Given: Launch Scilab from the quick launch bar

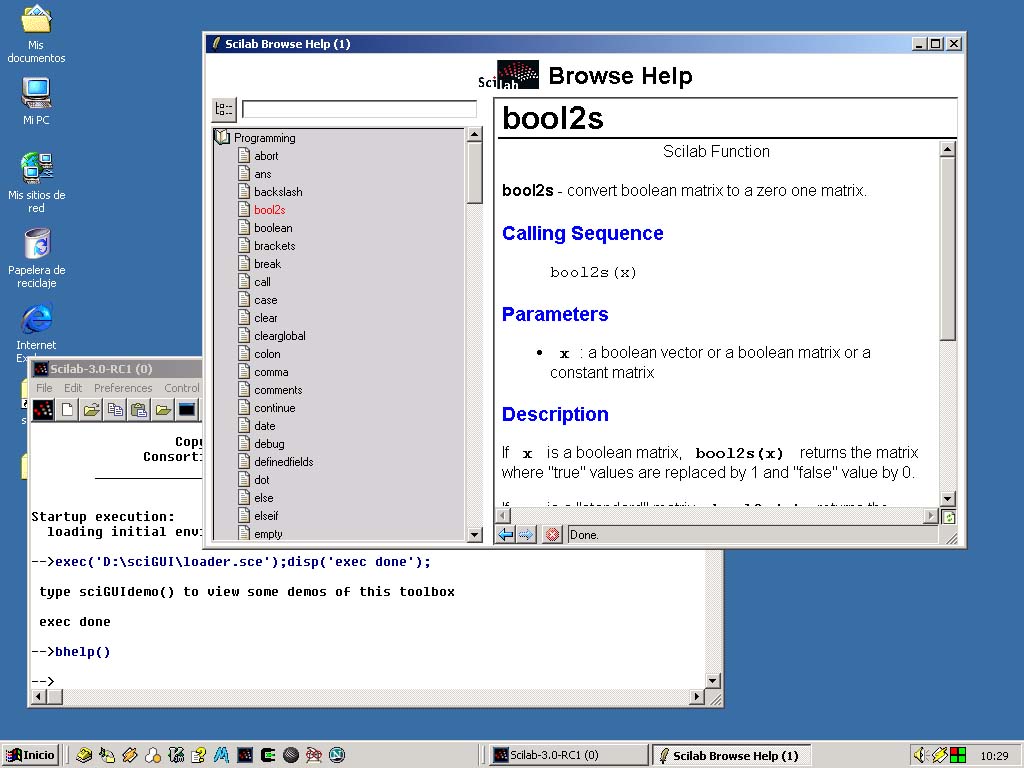Looking at the screenshot, I should coord(243,755).
